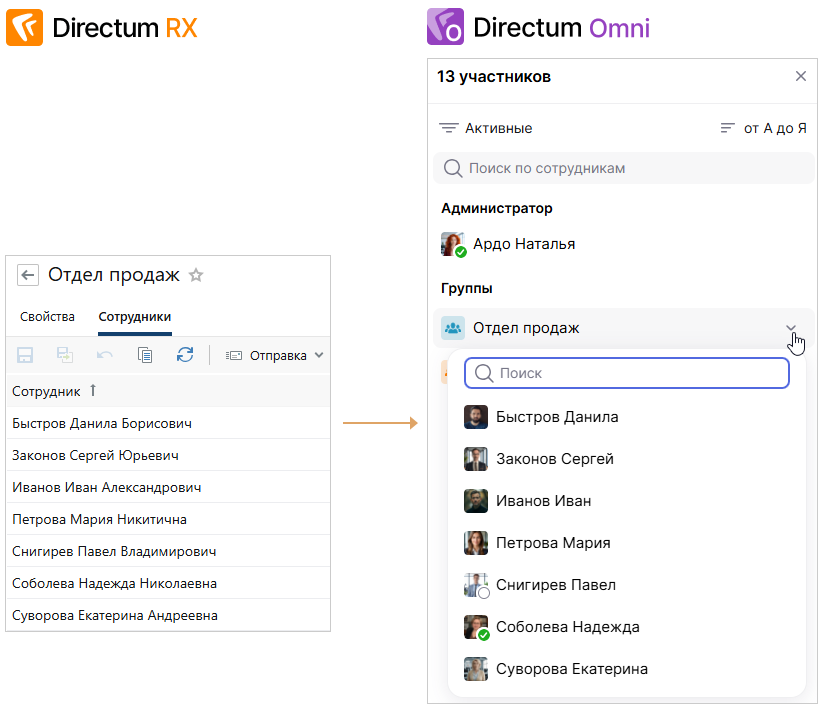Refresh the employee list
823x708 pixels.
click(x=185, y=355)
